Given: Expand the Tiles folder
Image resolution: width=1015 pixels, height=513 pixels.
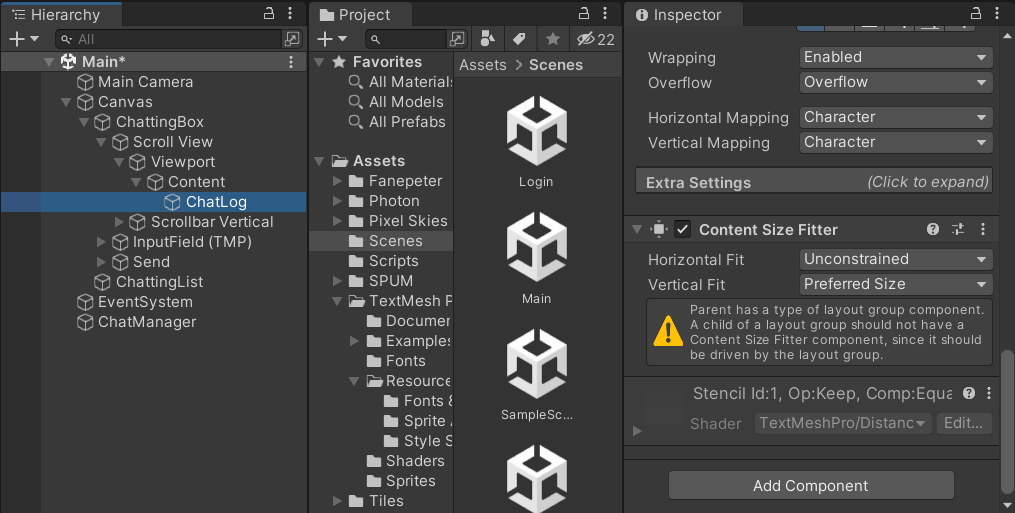Looking at the screenshot, I should coord(337,501).
